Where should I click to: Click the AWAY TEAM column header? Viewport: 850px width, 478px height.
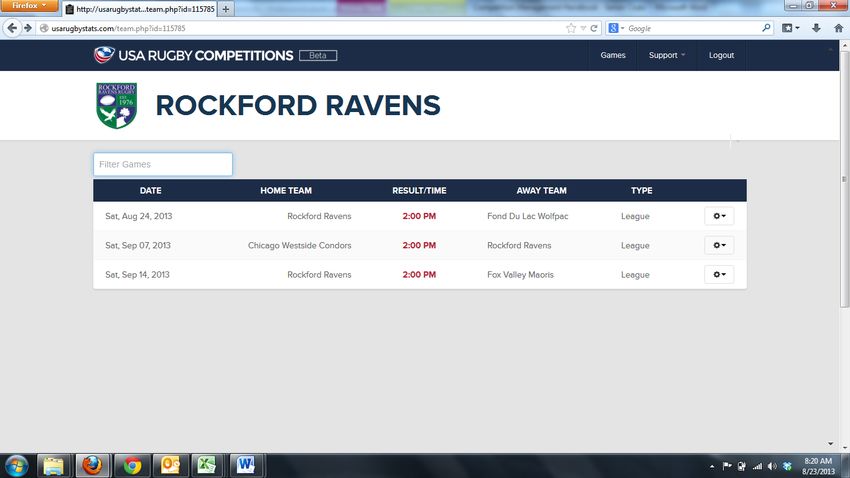coord(541,191)
